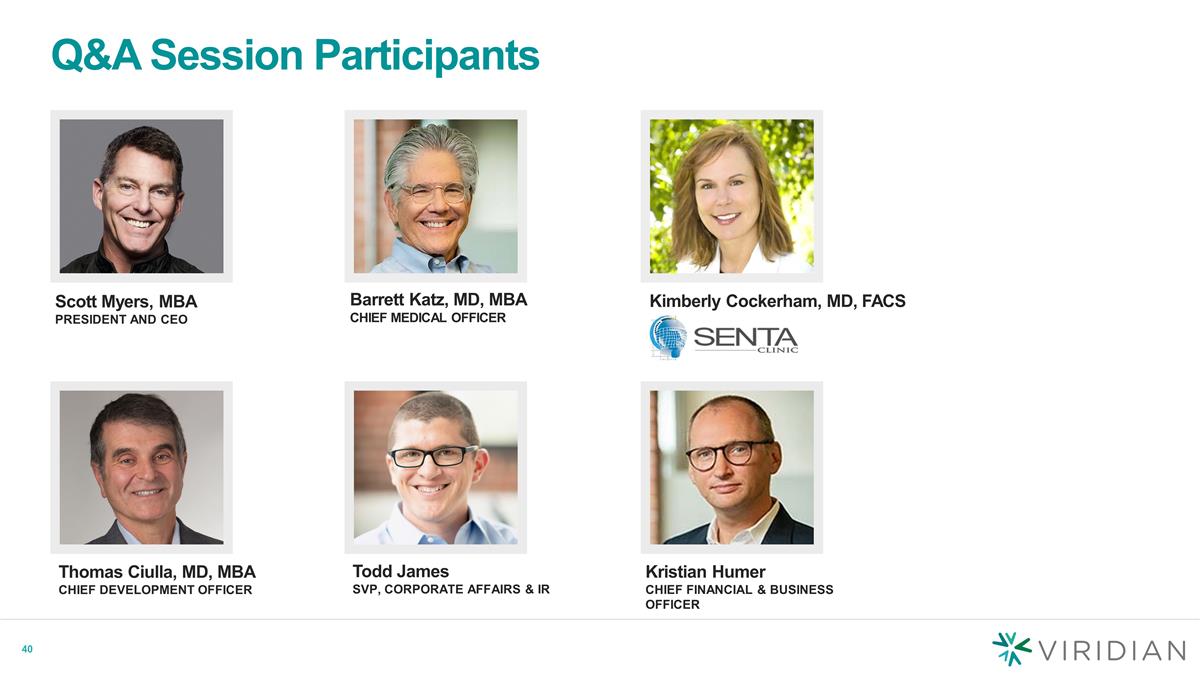Select Kimberly Cockerham's headshot photo
The image size is (1200, 675).
[732, 196]
